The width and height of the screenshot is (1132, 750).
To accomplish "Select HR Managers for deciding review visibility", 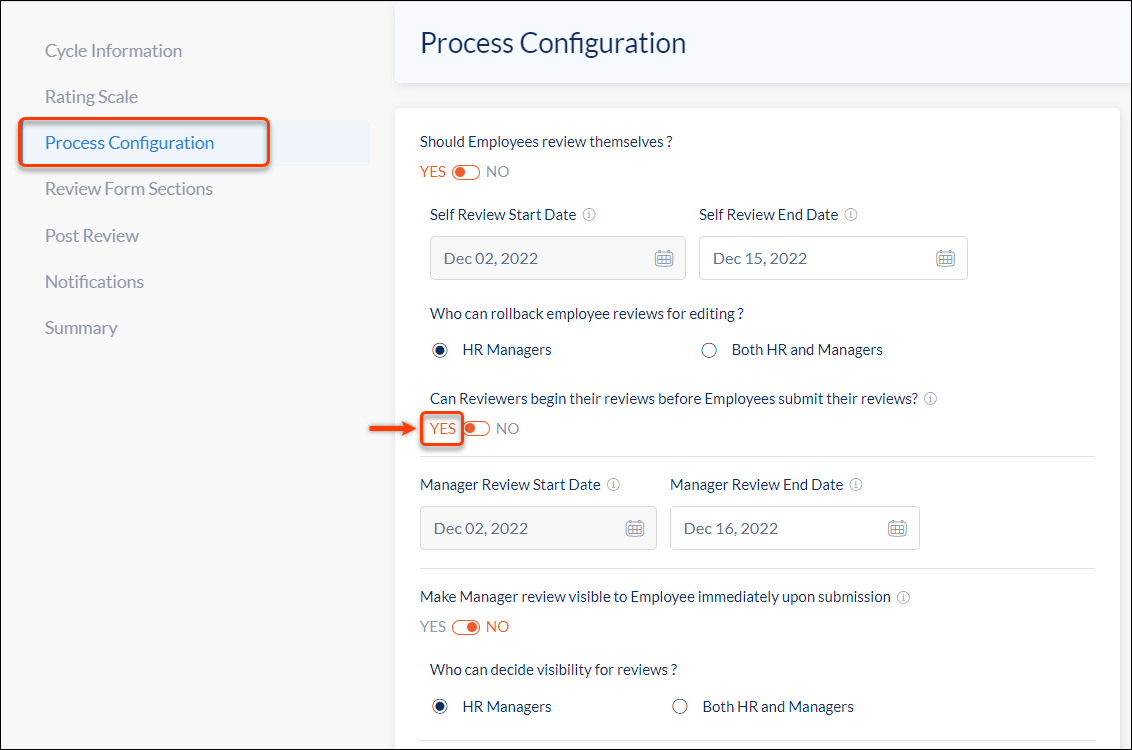I will (x=440, y=707).
